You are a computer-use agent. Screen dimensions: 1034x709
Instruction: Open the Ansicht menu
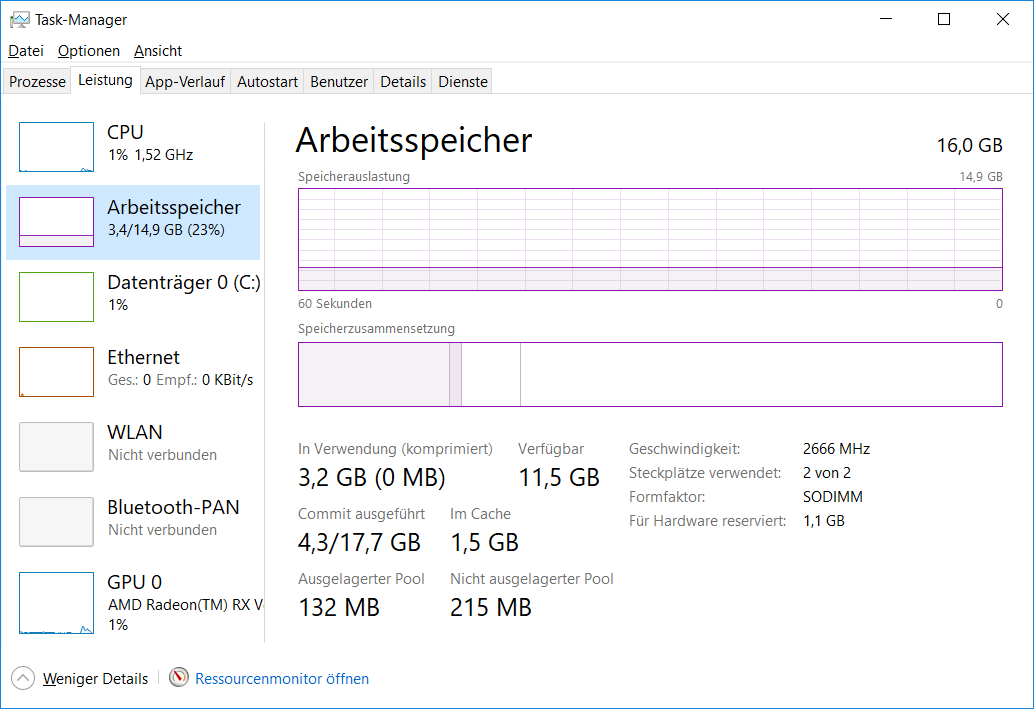click(158, 51)
